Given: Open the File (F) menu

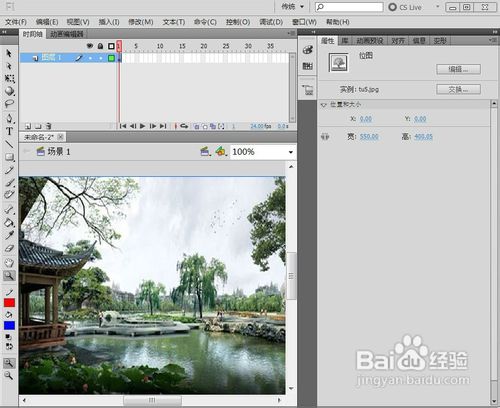Looking at the screenshot, I should click(x=16, y=22).
